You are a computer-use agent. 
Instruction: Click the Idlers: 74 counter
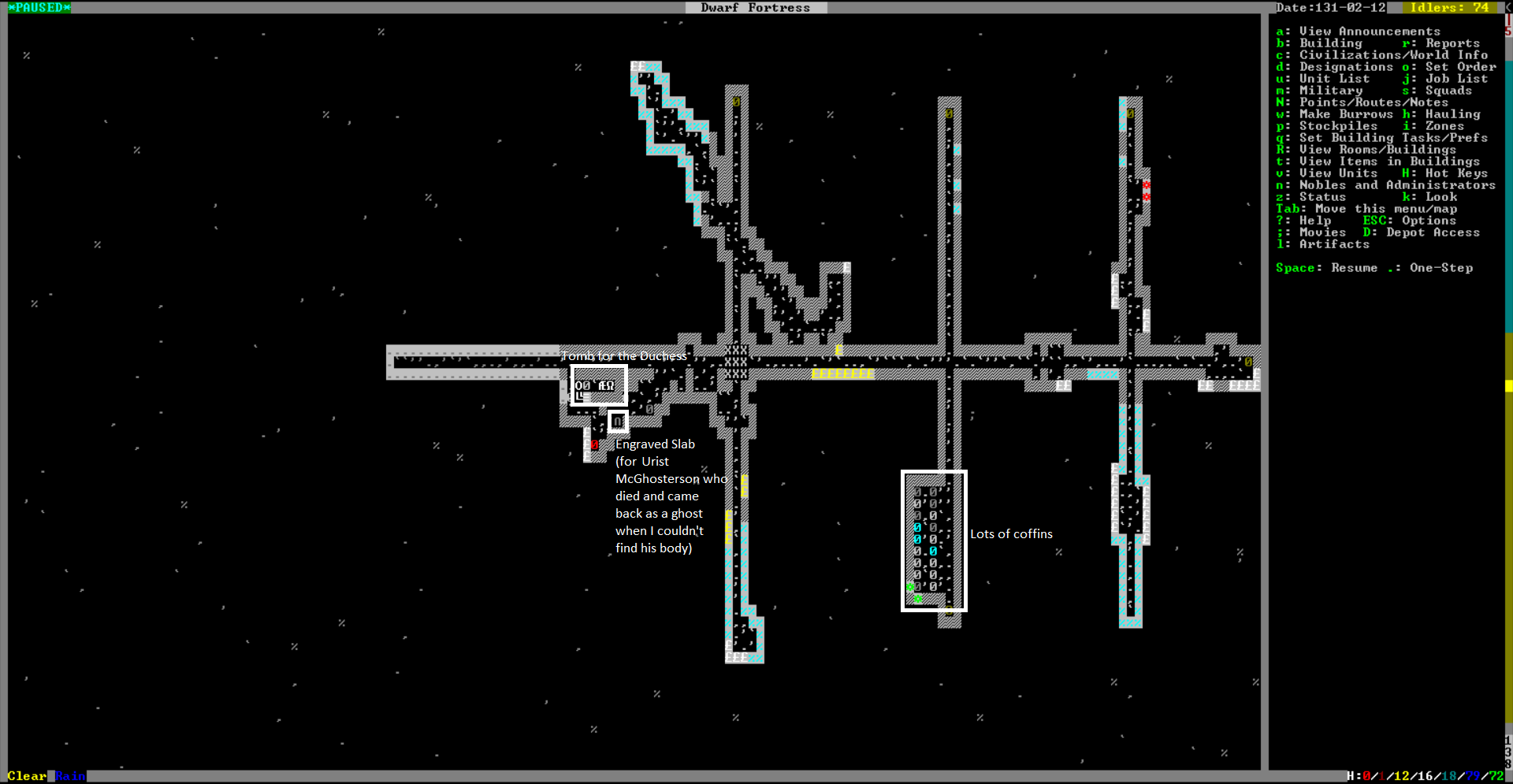point(1449,7)
